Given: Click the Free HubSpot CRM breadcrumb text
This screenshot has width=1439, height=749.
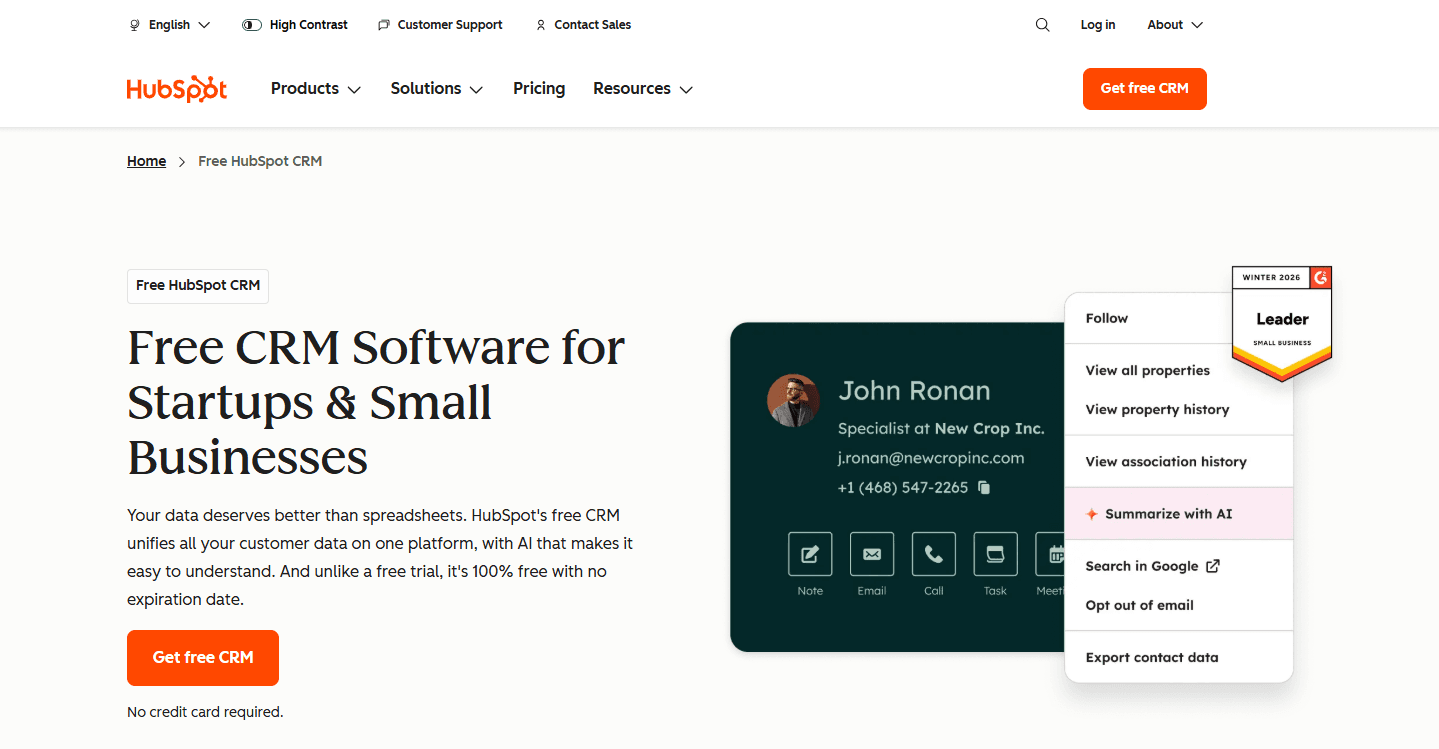Looking at the screenshot, I should [x=260, y=161].
